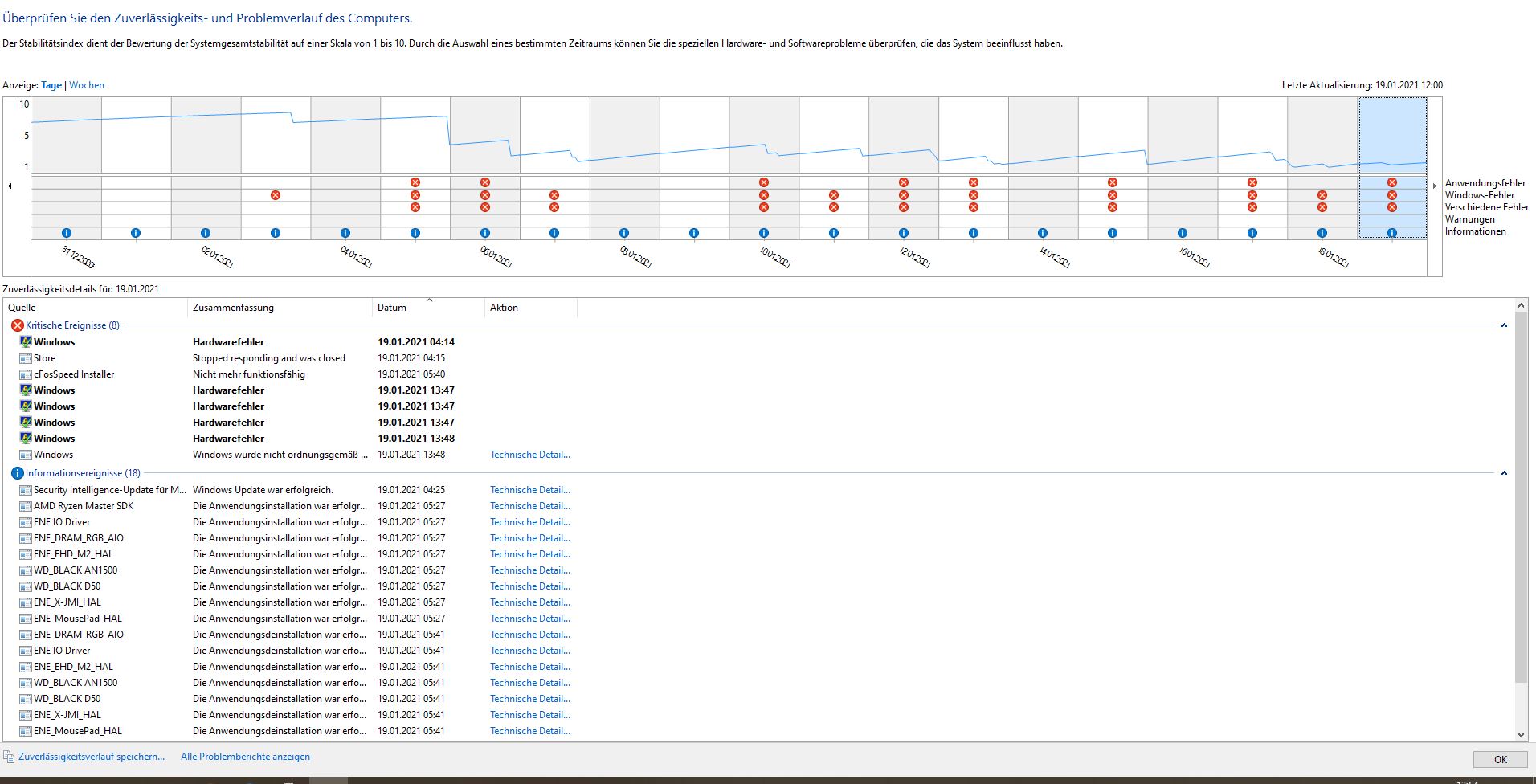This screenshot has width=1536, height=784.
Task: Open Alle Problemberichte anzeigen link
Action: coord(245,757)
